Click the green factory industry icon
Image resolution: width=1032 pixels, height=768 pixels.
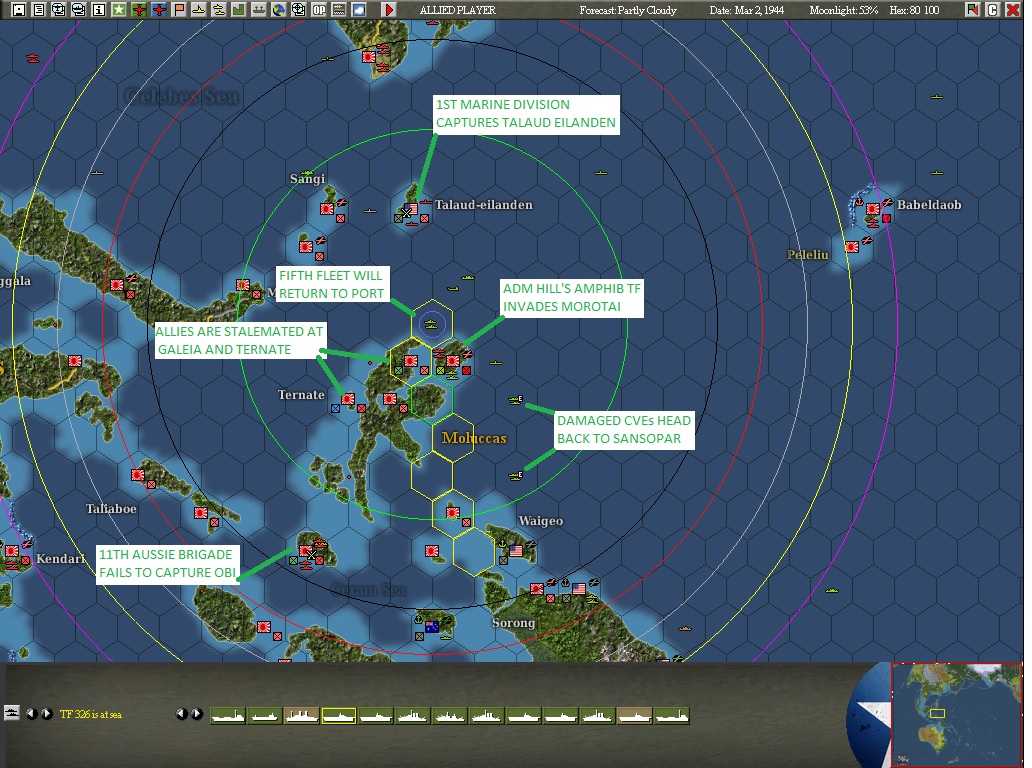[x=239, y=9]
